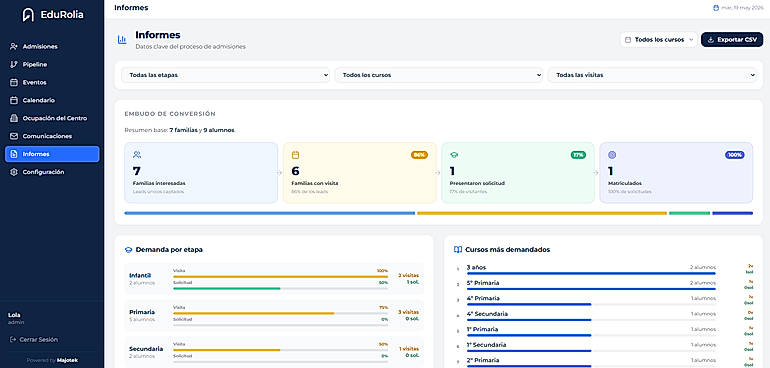The width and height of the screenshot is (770, 368).
Task: Click the EduRolia logo icon
Action: click(x=28, y=15)
